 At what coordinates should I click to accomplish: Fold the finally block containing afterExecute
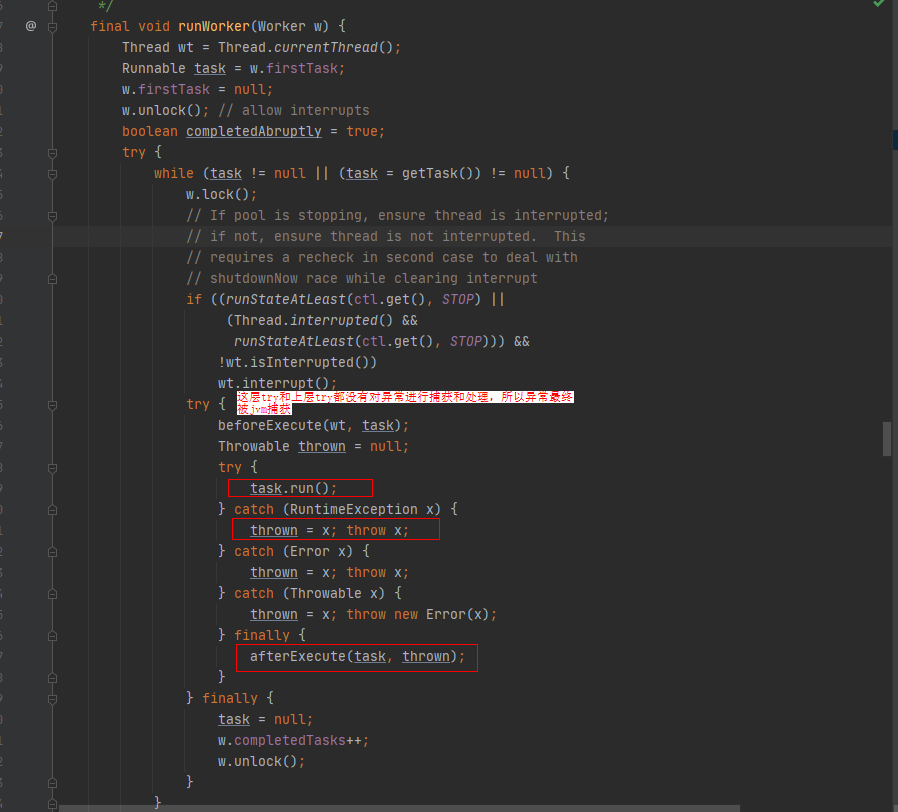[52, 636]
